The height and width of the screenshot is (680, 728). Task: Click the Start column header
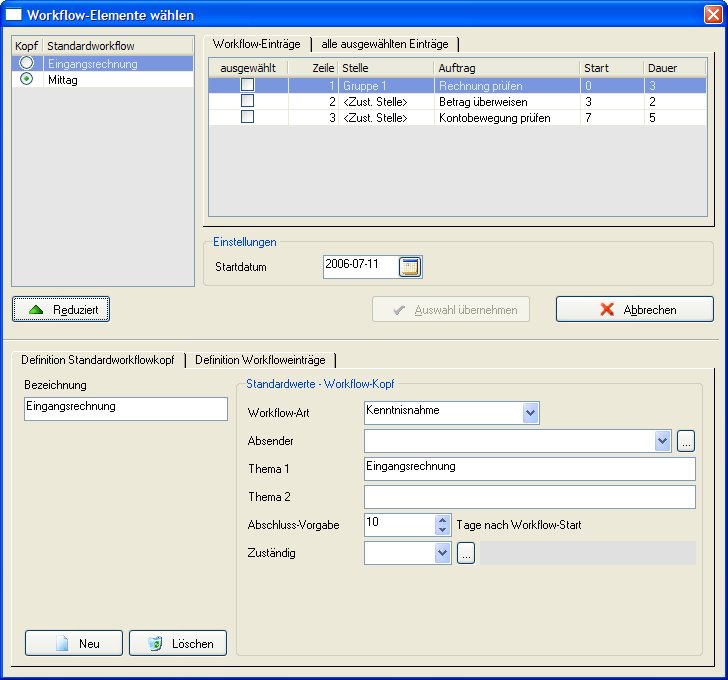[612, 68]
